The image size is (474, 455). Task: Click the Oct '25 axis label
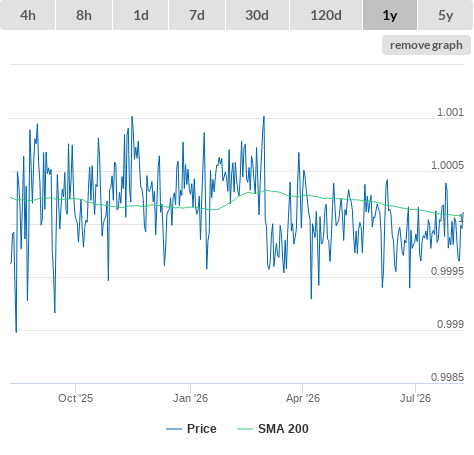pos(75,398)
